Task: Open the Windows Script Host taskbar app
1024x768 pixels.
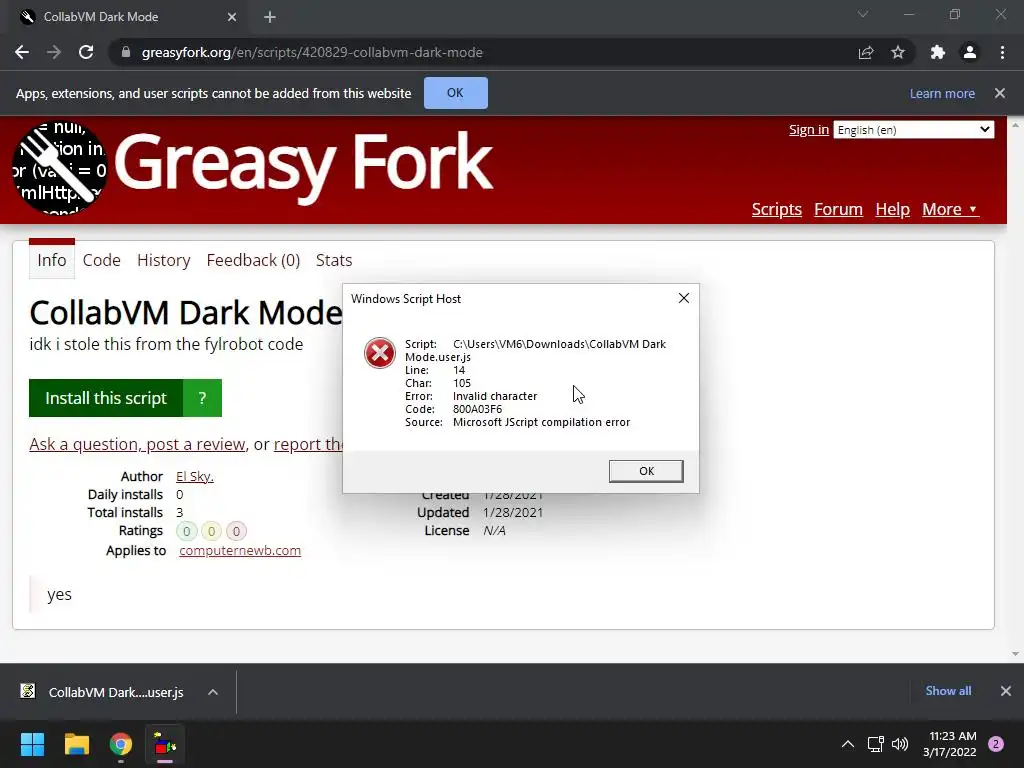Action: click(165, 744)
